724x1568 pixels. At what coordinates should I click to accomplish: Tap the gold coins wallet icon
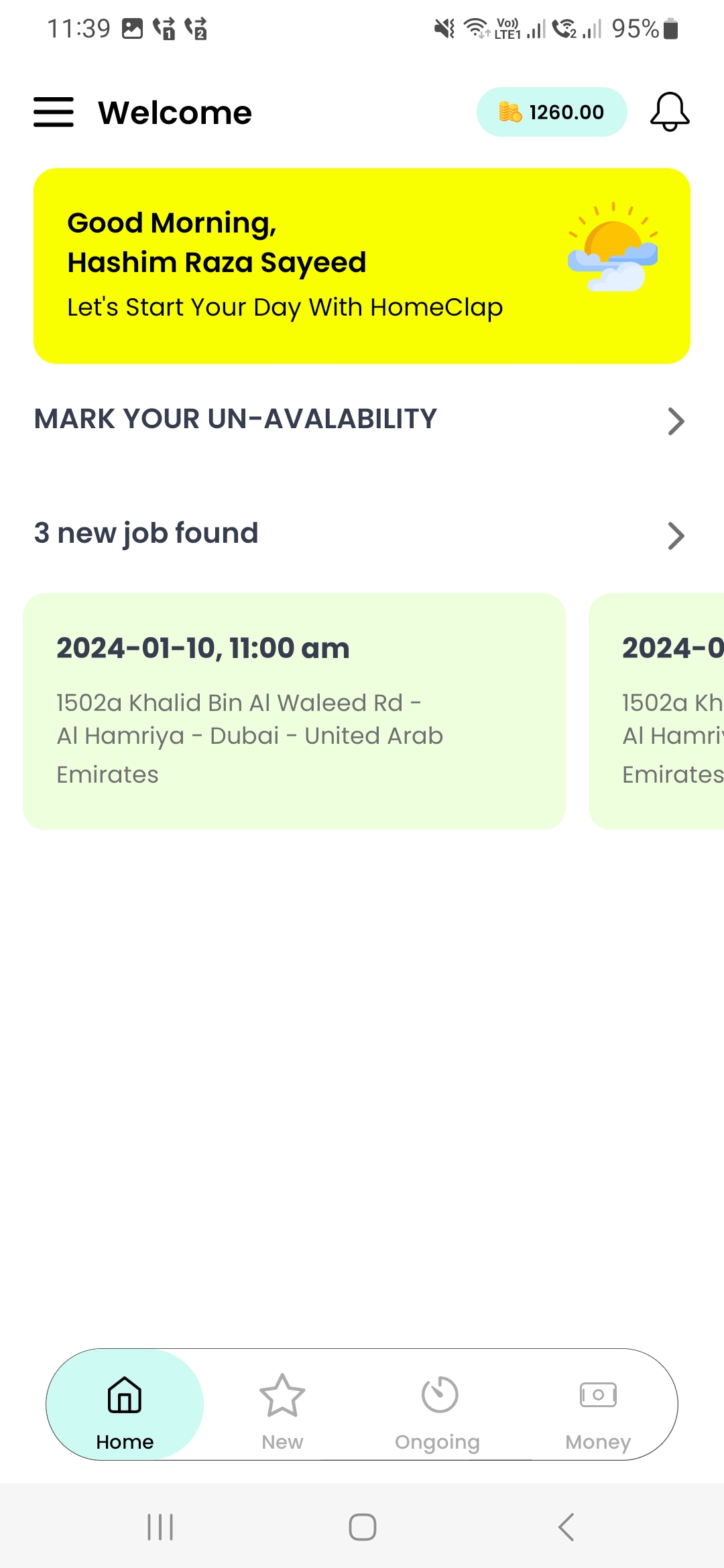[509, 112]
